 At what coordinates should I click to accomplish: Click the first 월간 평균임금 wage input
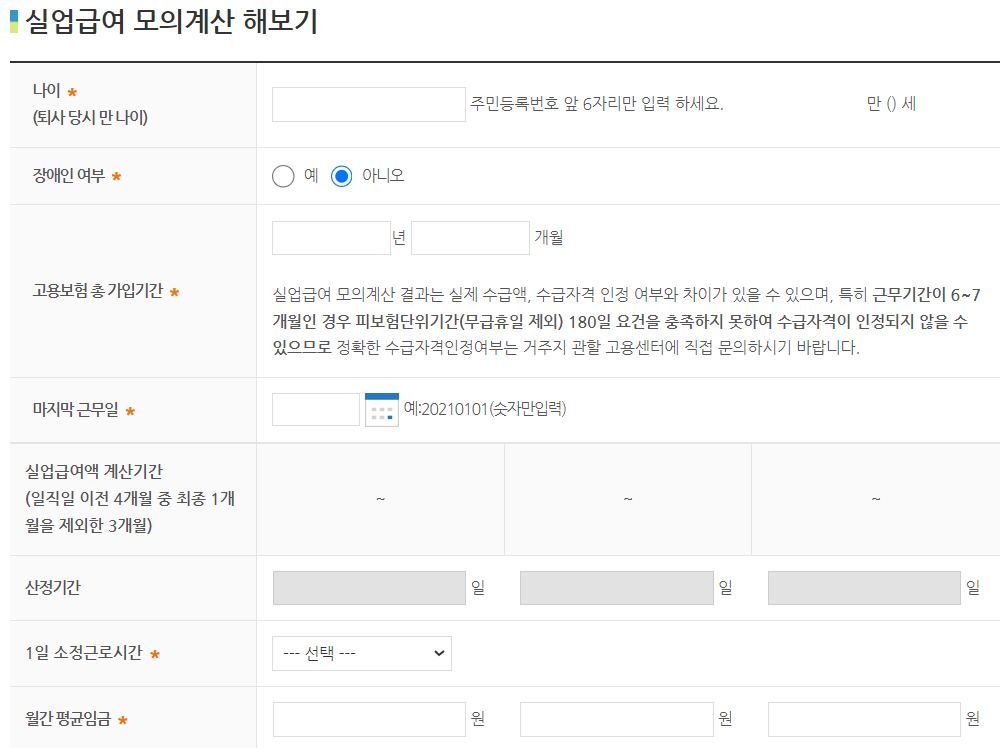tap(368, 718)
